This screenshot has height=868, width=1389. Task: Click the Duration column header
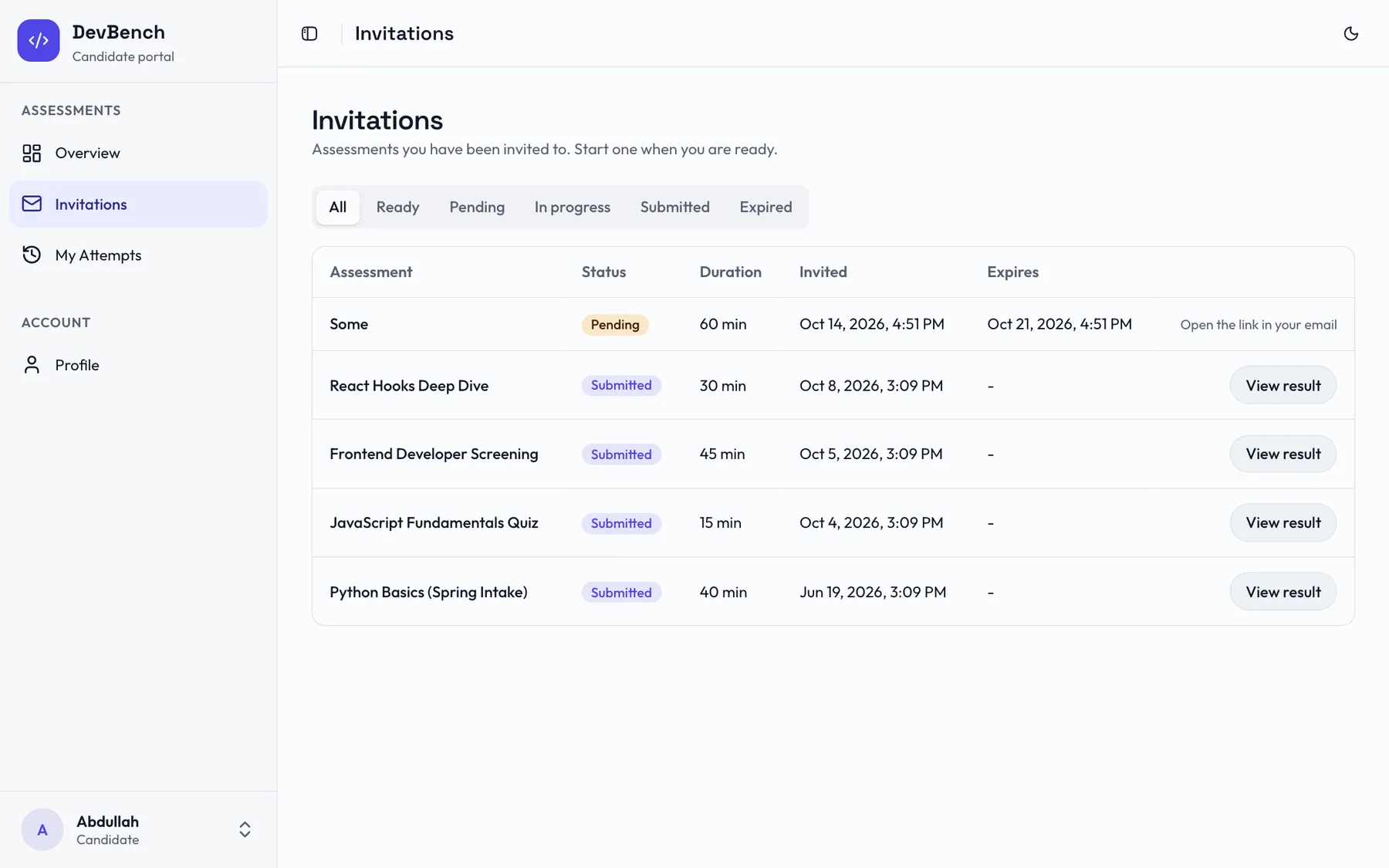pyautogui.click(x=730, y=272)
